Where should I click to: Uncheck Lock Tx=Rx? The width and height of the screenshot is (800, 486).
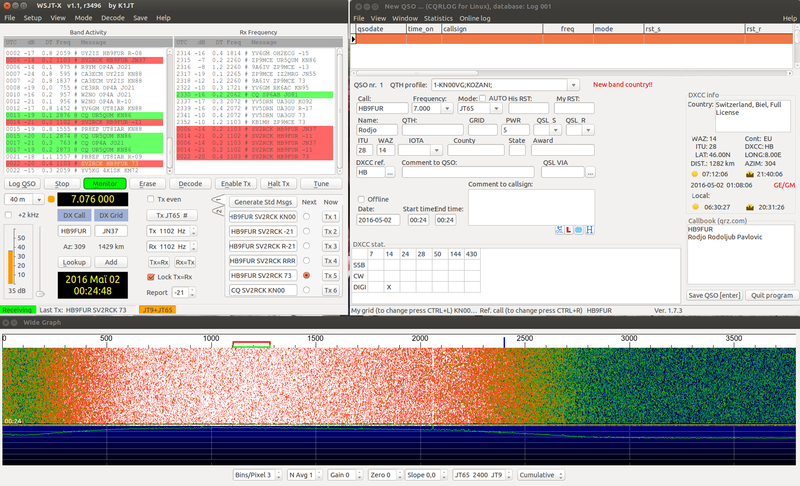(x=151, y=277)
